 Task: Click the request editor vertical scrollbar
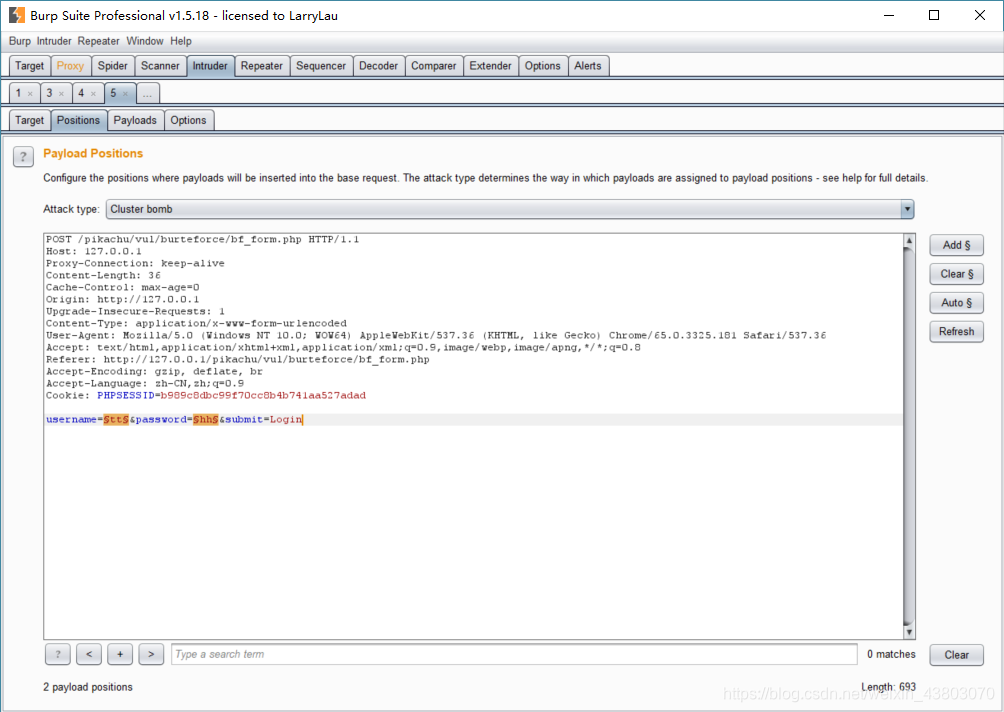click(909, 436)
